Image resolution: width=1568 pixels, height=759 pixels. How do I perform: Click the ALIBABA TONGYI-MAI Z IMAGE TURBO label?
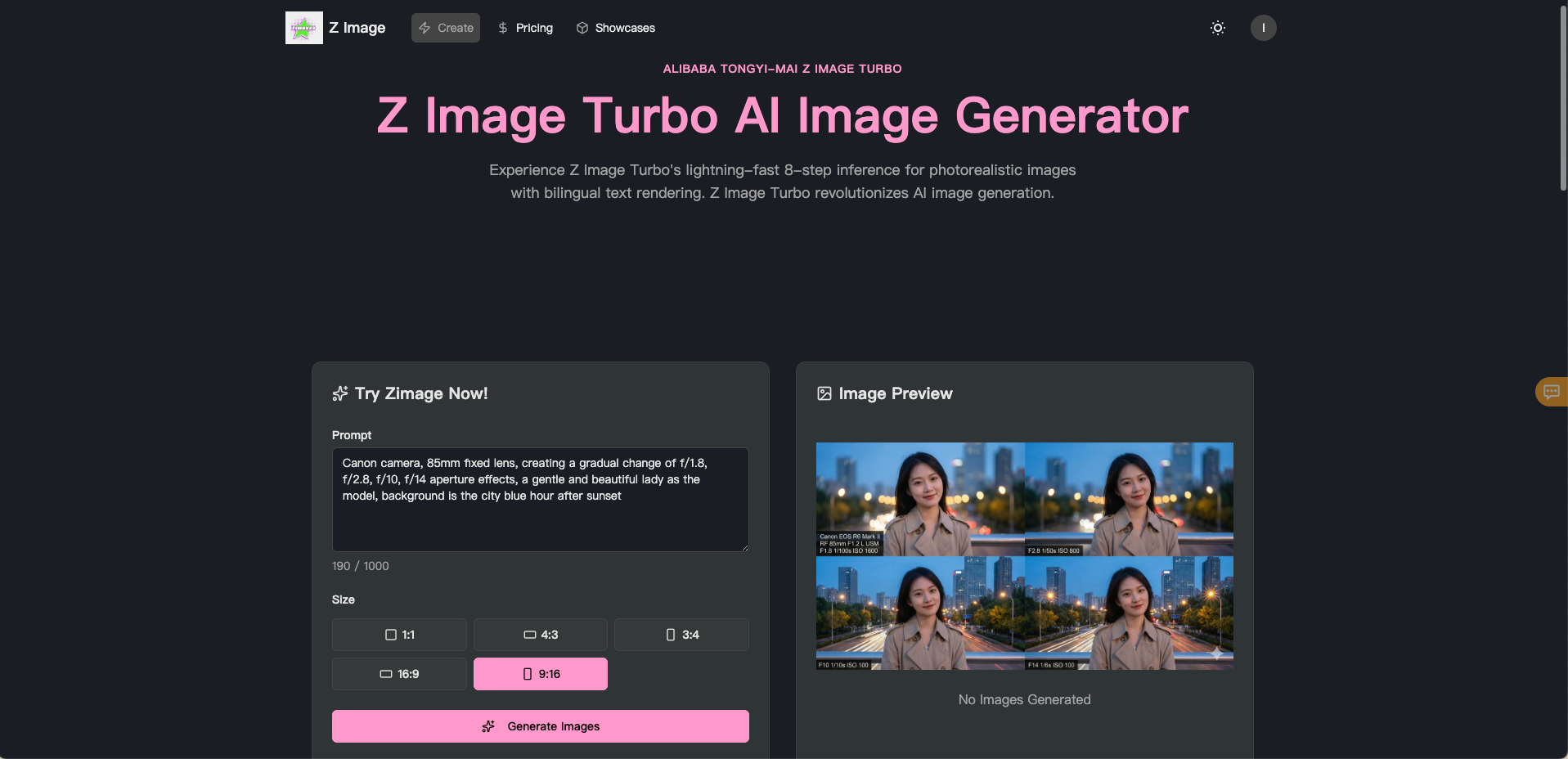[783, 69]
